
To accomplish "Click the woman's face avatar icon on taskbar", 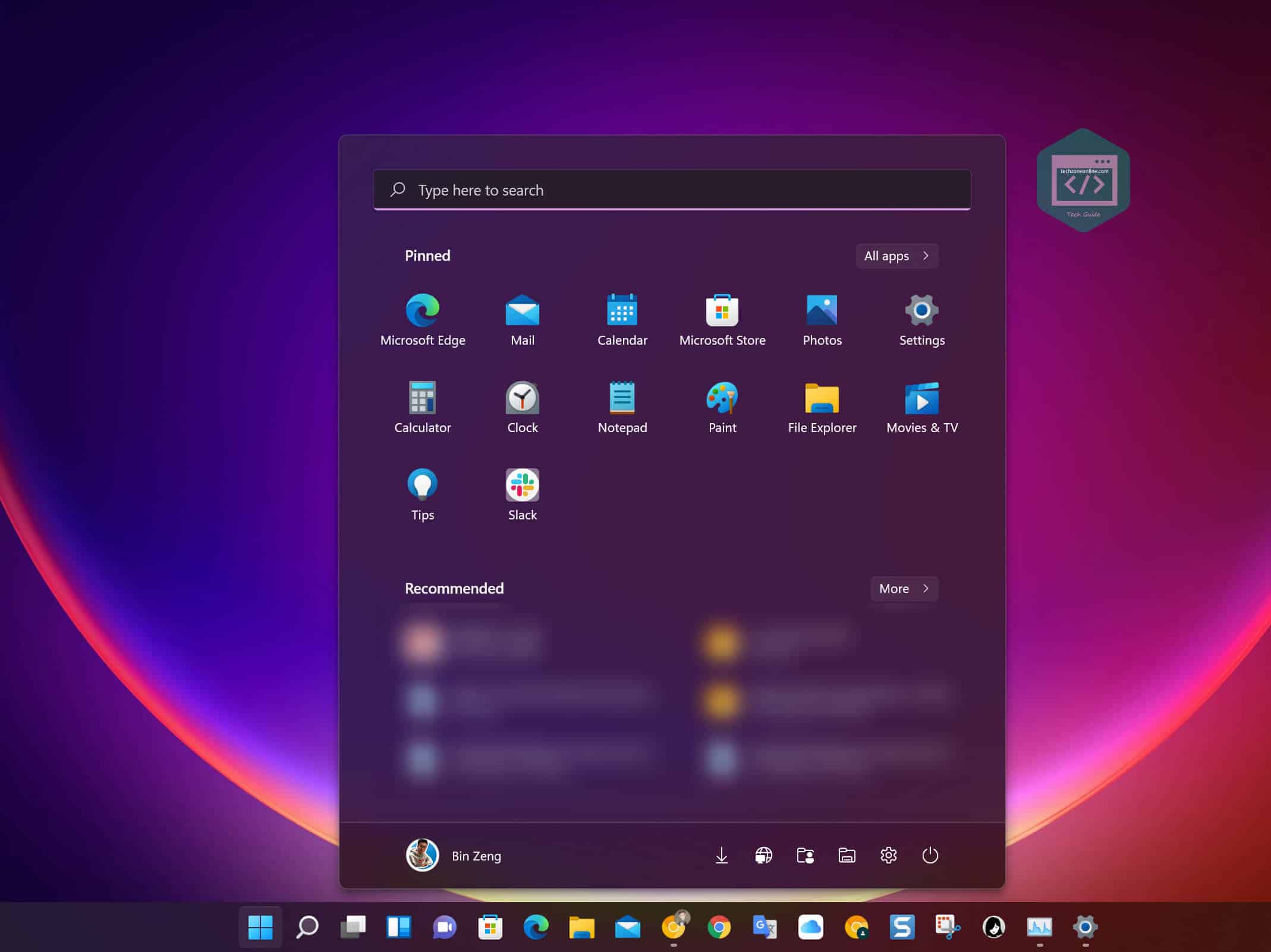I will [993, 927].
